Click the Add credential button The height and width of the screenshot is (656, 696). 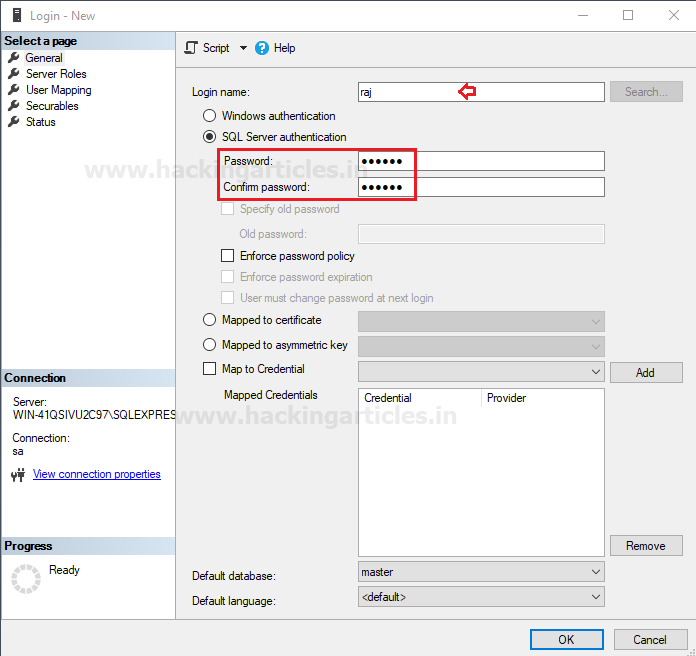pyautogui.click(x=646, y=372)
